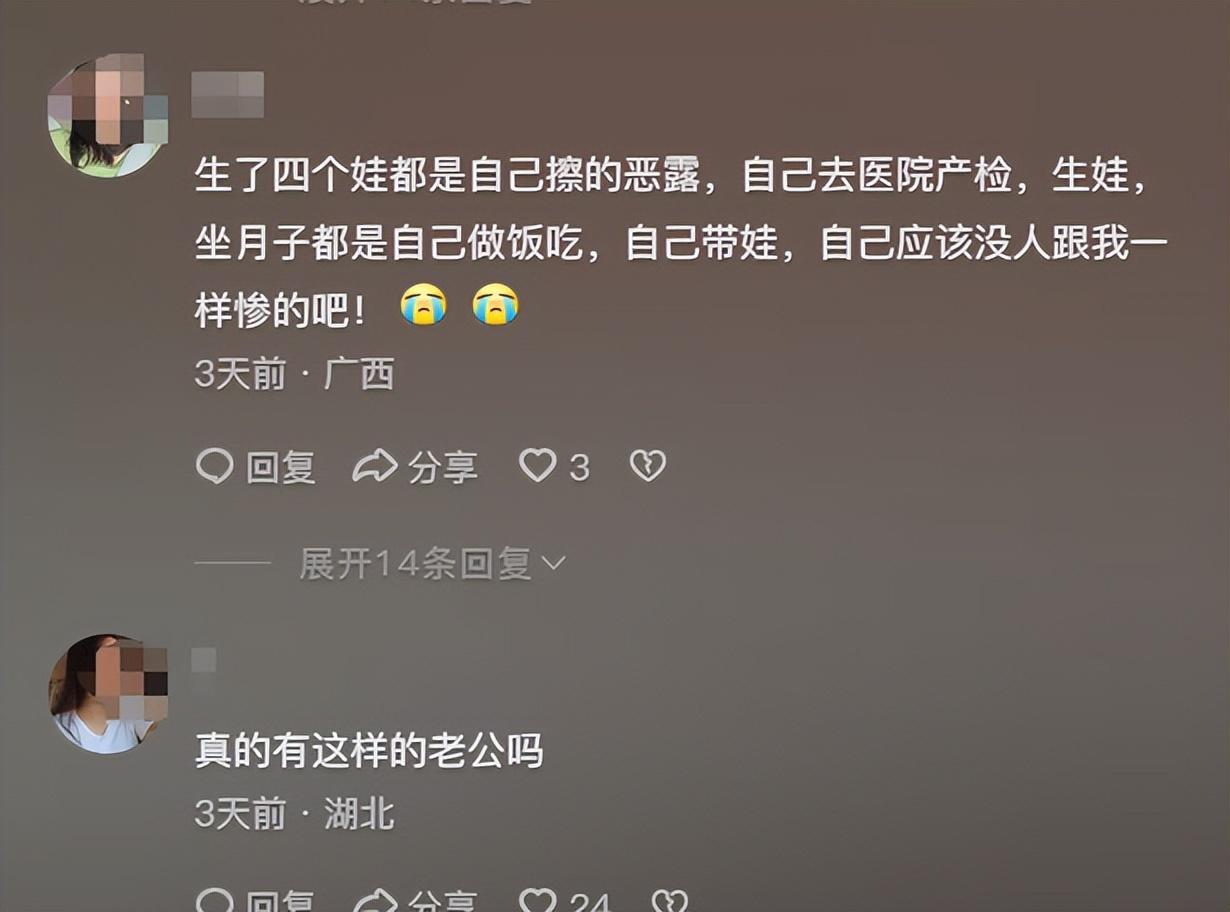Screen dimensions: 1230x912
Task: Open the Hubei commenter's avatar
Action: (108, 694)
